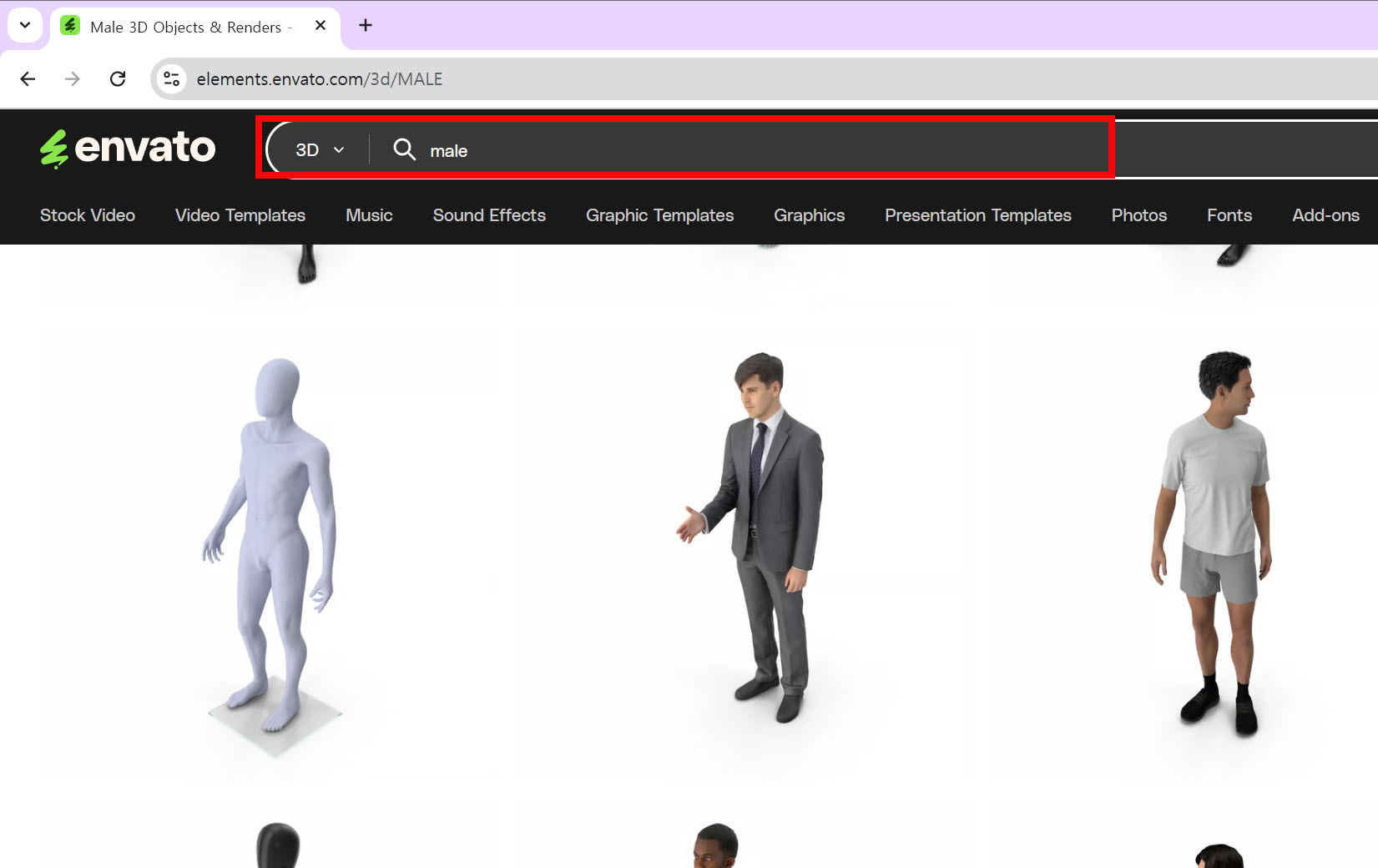View site information icon in address bar
Viewport: 1378px width, 868px height.
coord(171,78)
